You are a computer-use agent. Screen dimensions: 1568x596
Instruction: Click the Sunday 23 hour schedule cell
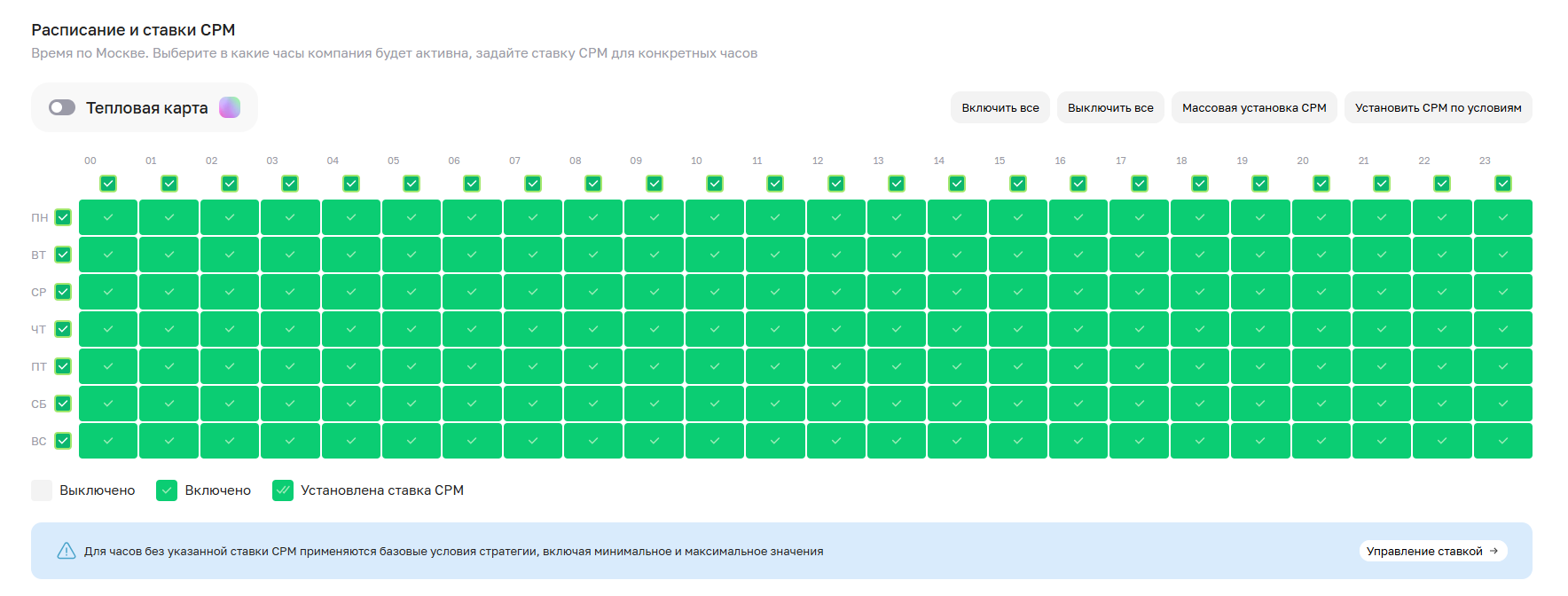[1502, 441]
